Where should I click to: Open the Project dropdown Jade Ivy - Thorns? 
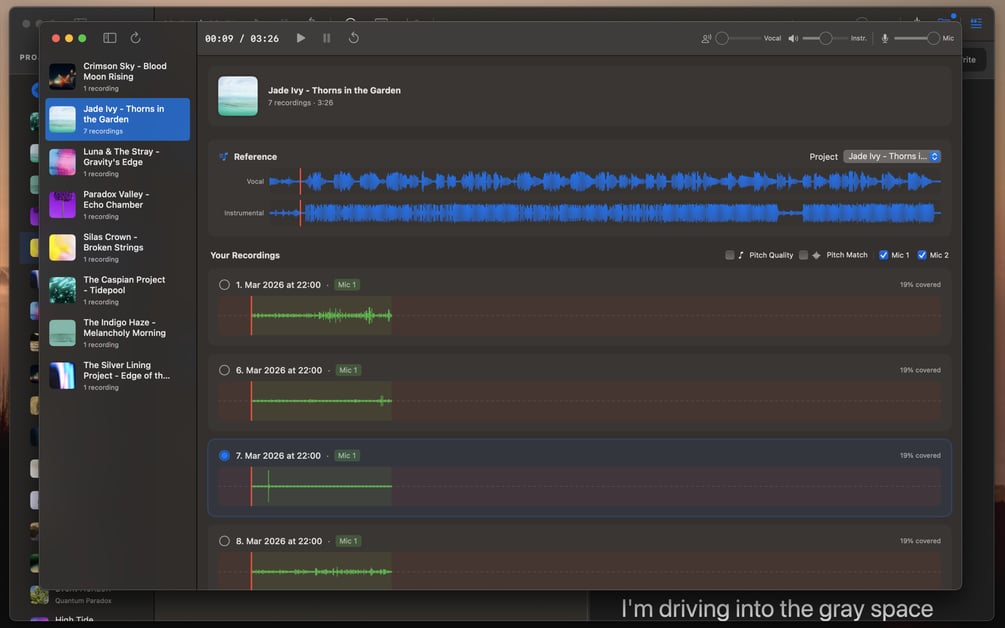892,156
